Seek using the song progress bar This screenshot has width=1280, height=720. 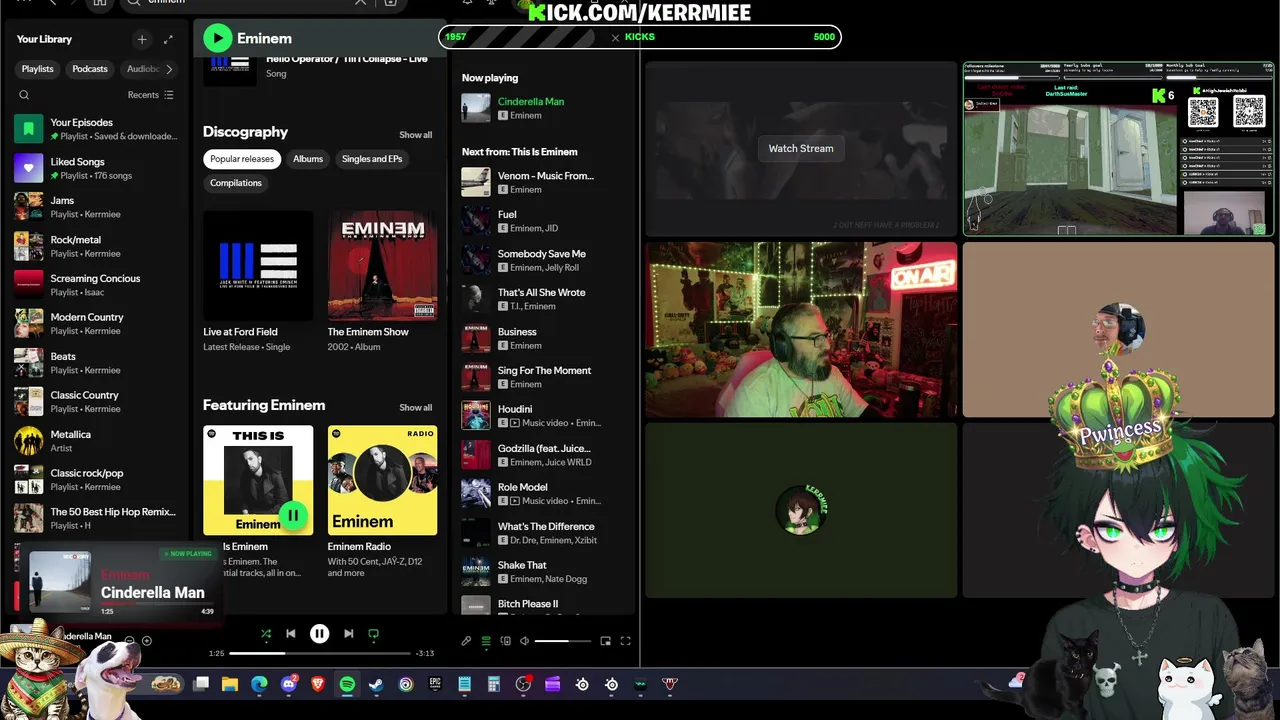click(320, 653)
